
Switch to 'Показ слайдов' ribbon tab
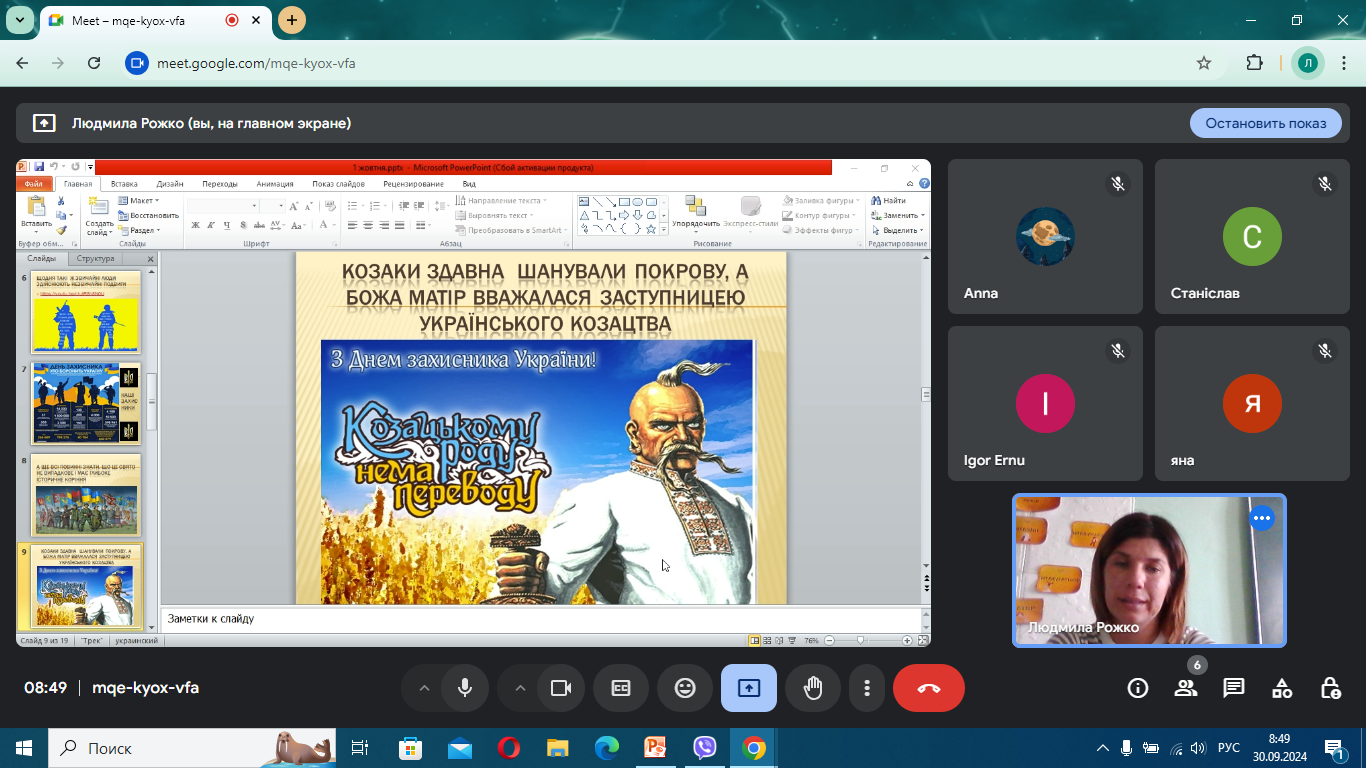[x=338, y=184]
